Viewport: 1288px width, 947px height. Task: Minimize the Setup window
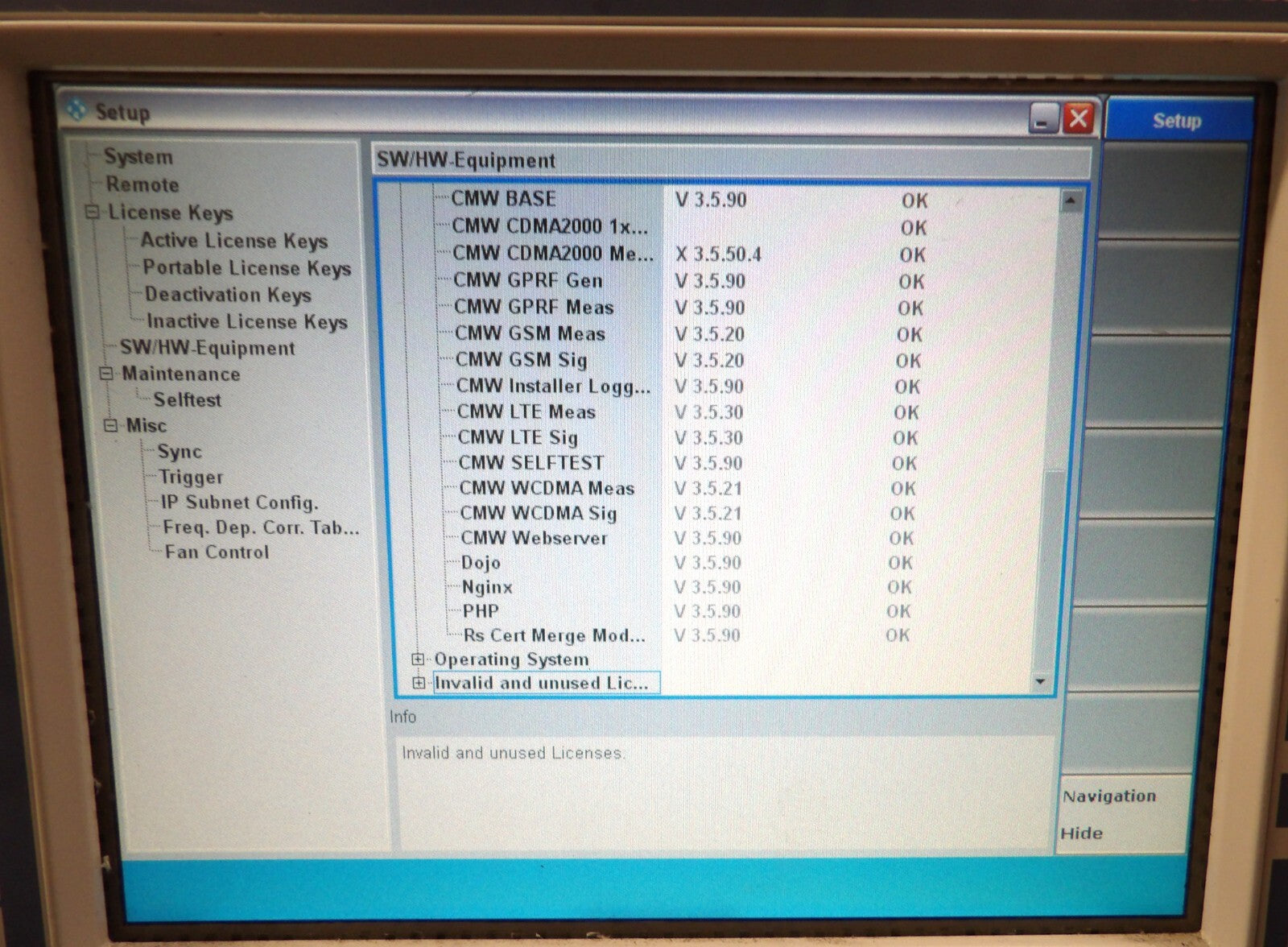click(1043, 120)
